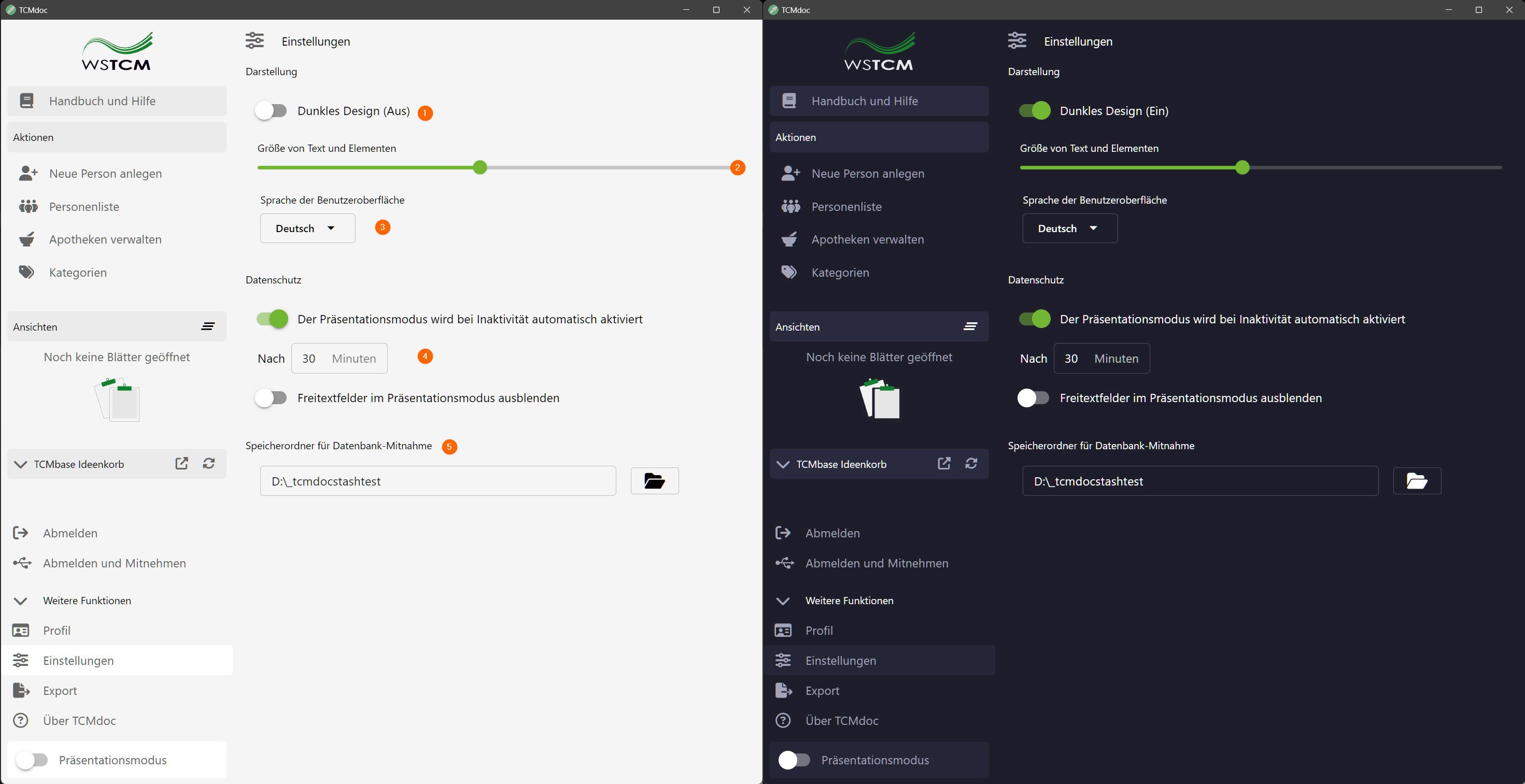The width and height of the screenshot is (1525, 784).
Task: Open Deutsch language dropdown in light window
Action: [307, 229]
